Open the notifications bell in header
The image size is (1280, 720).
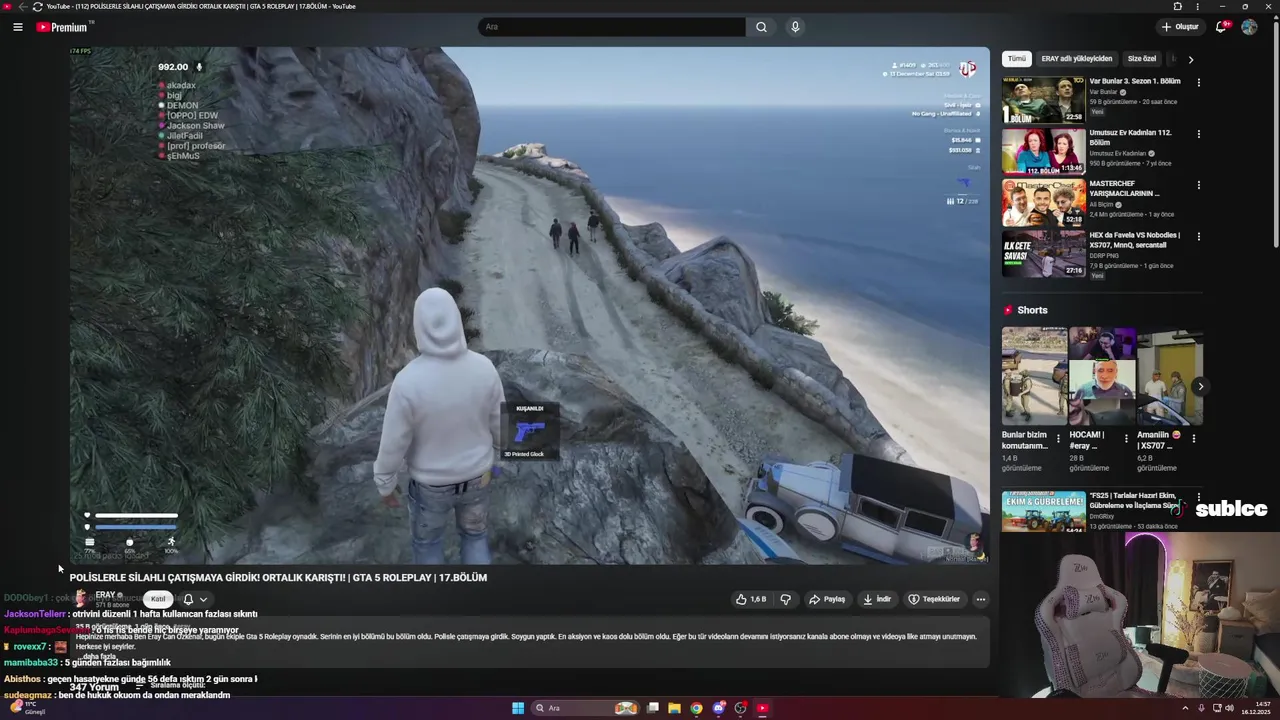point(1221,27)
